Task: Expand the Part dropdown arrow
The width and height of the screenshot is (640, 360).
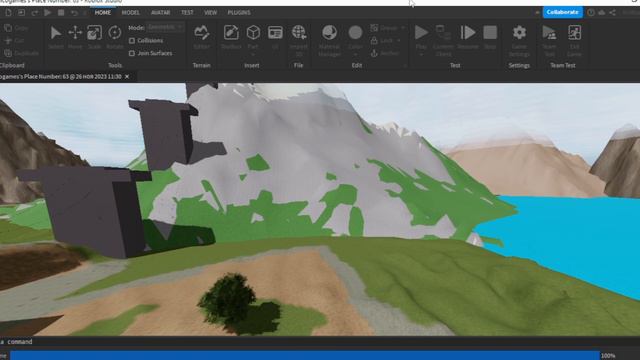Action: click(x=253, y=54)
